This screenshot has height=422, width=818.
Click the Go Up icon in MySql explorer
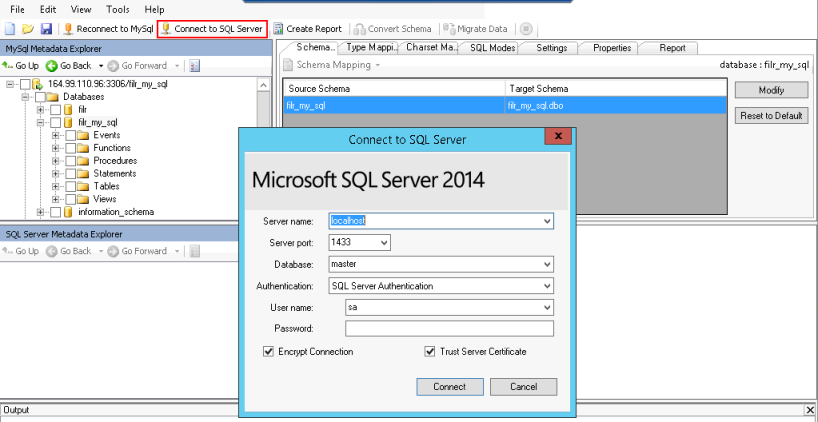(7, 66)
